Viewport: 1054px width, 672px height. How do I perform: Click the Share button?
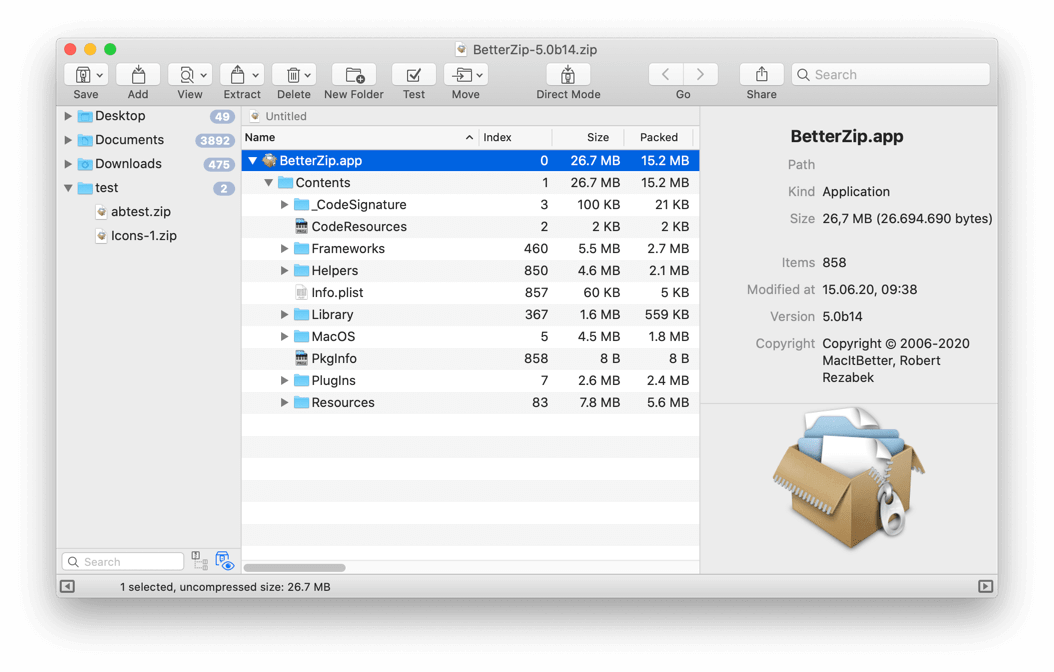coord(760,74)
